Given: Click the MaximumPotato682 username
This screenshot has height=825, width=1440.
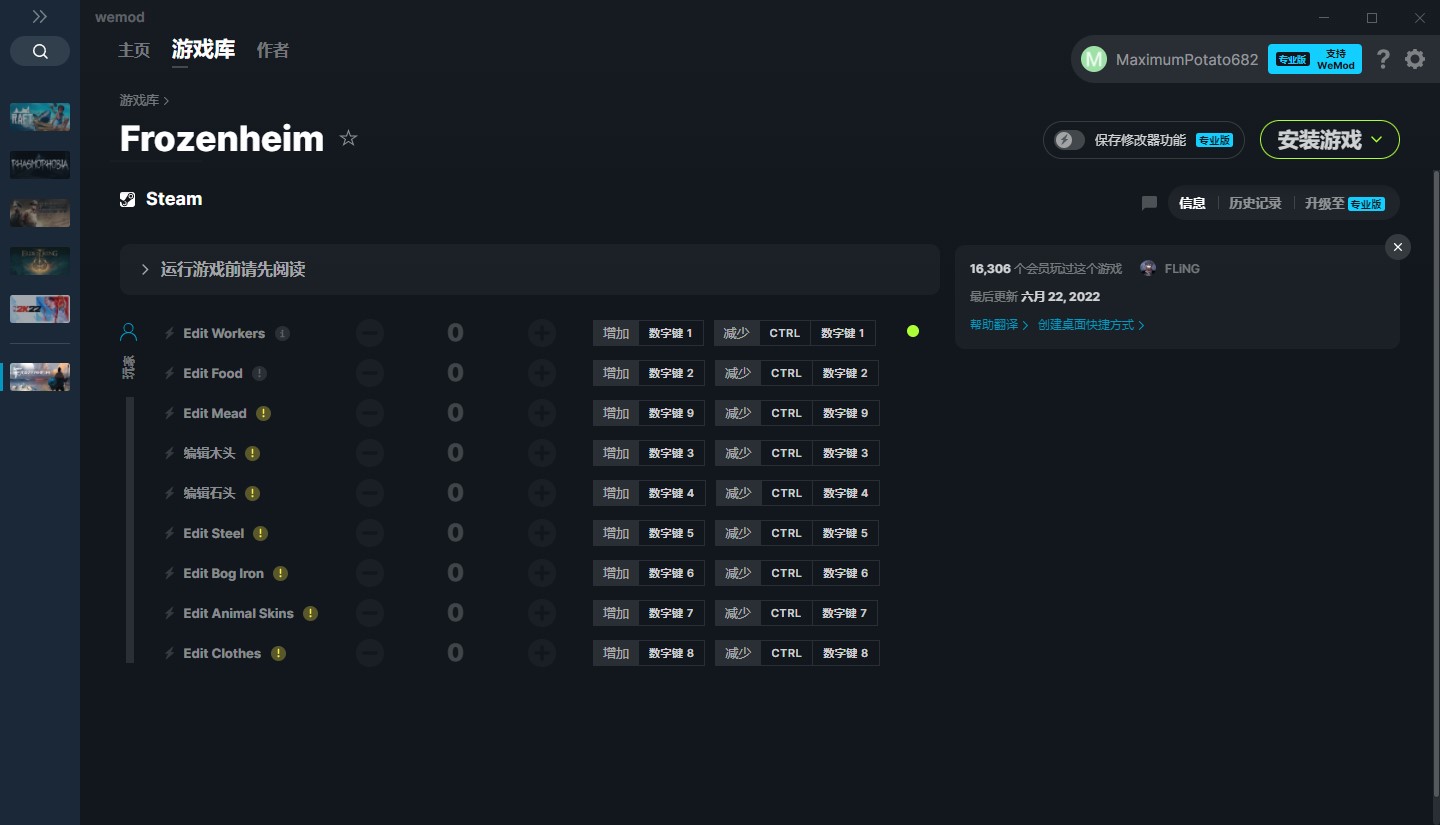Looking at the screenshot, I should click(1187, 59).
